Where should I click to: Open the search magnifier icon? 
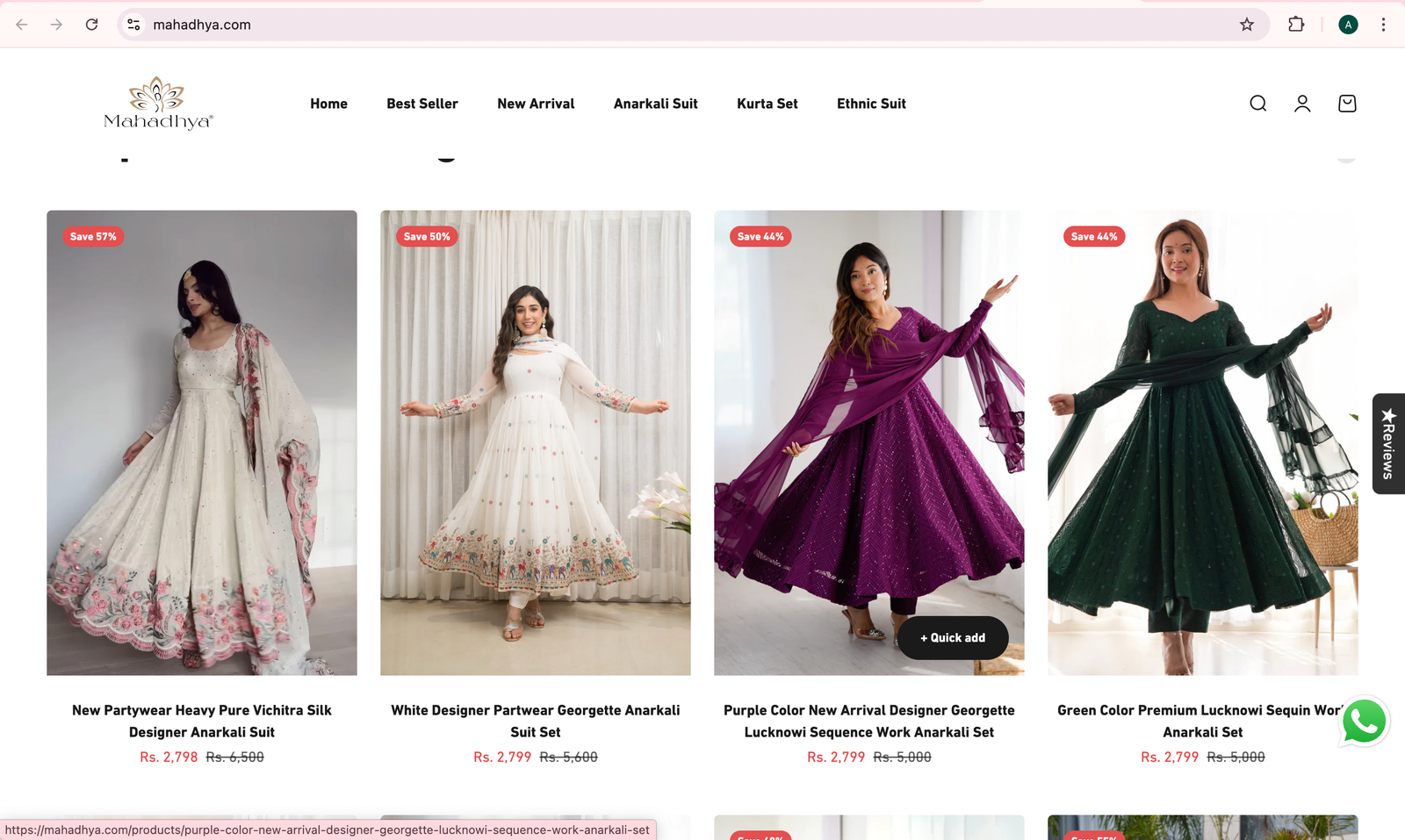point(1257,104)
